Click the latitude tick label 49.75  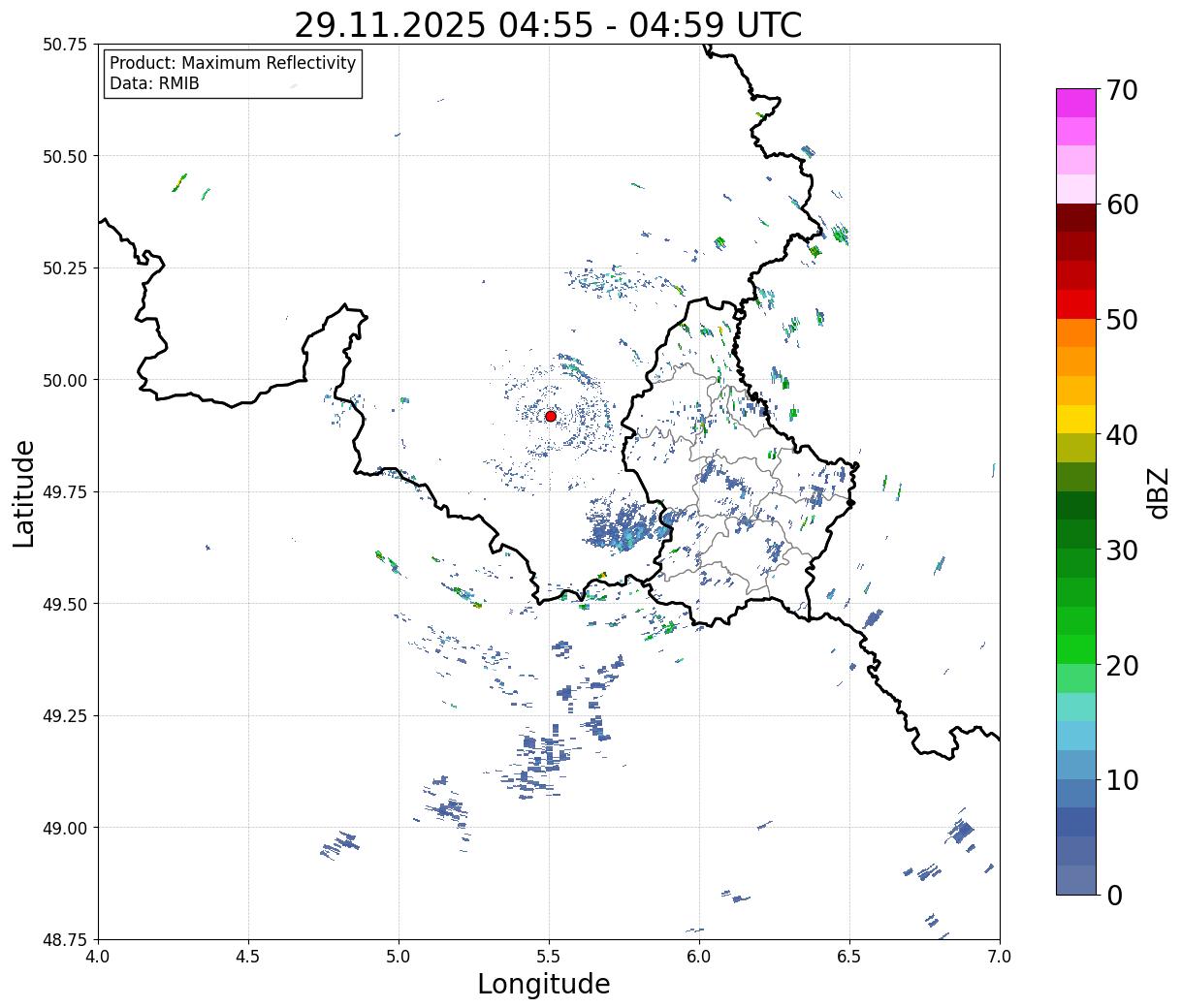pos(65,492)
